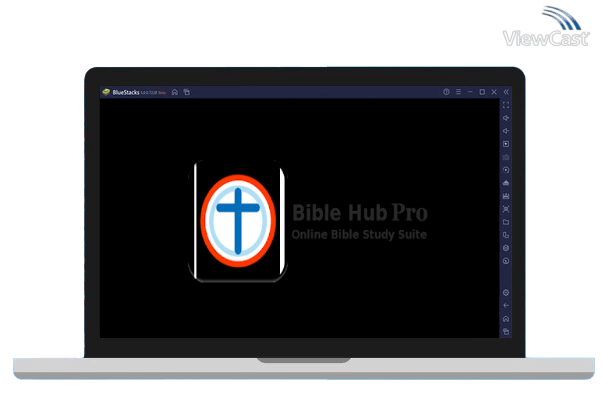The width and height of the screenshot is (602, 414).
Task: Toggle full screen mode in the sidebar
Action: [506, 105]
